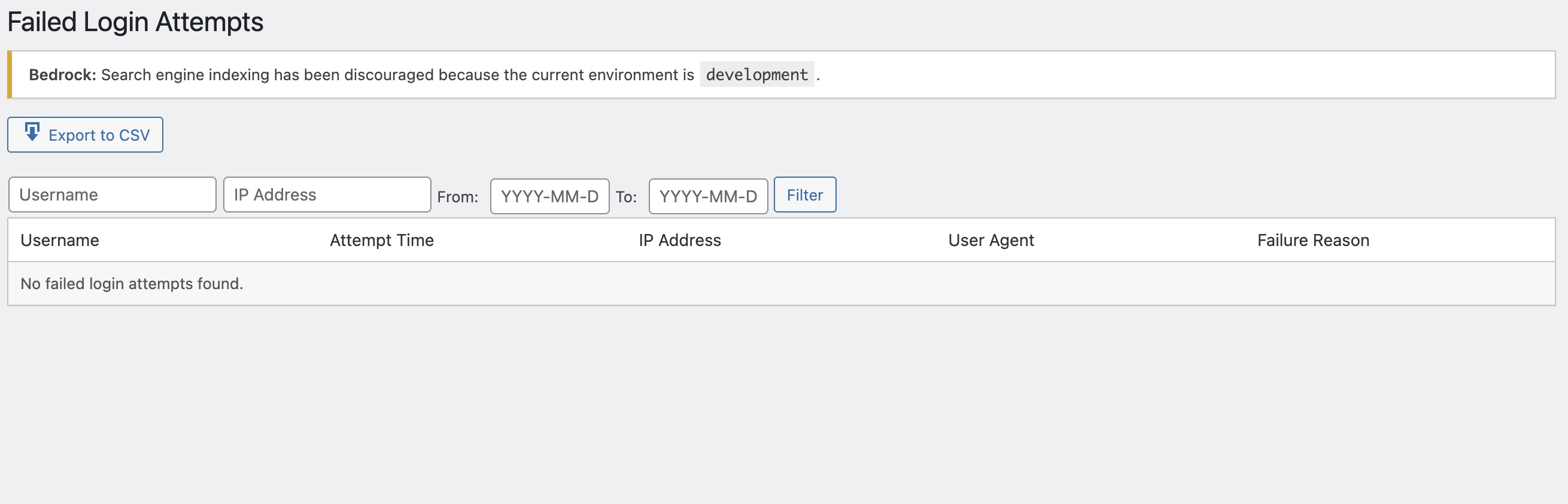Focus the IP Address filter input box
The height and width of the screenshot is (504, 1568).
coord(327,195)
